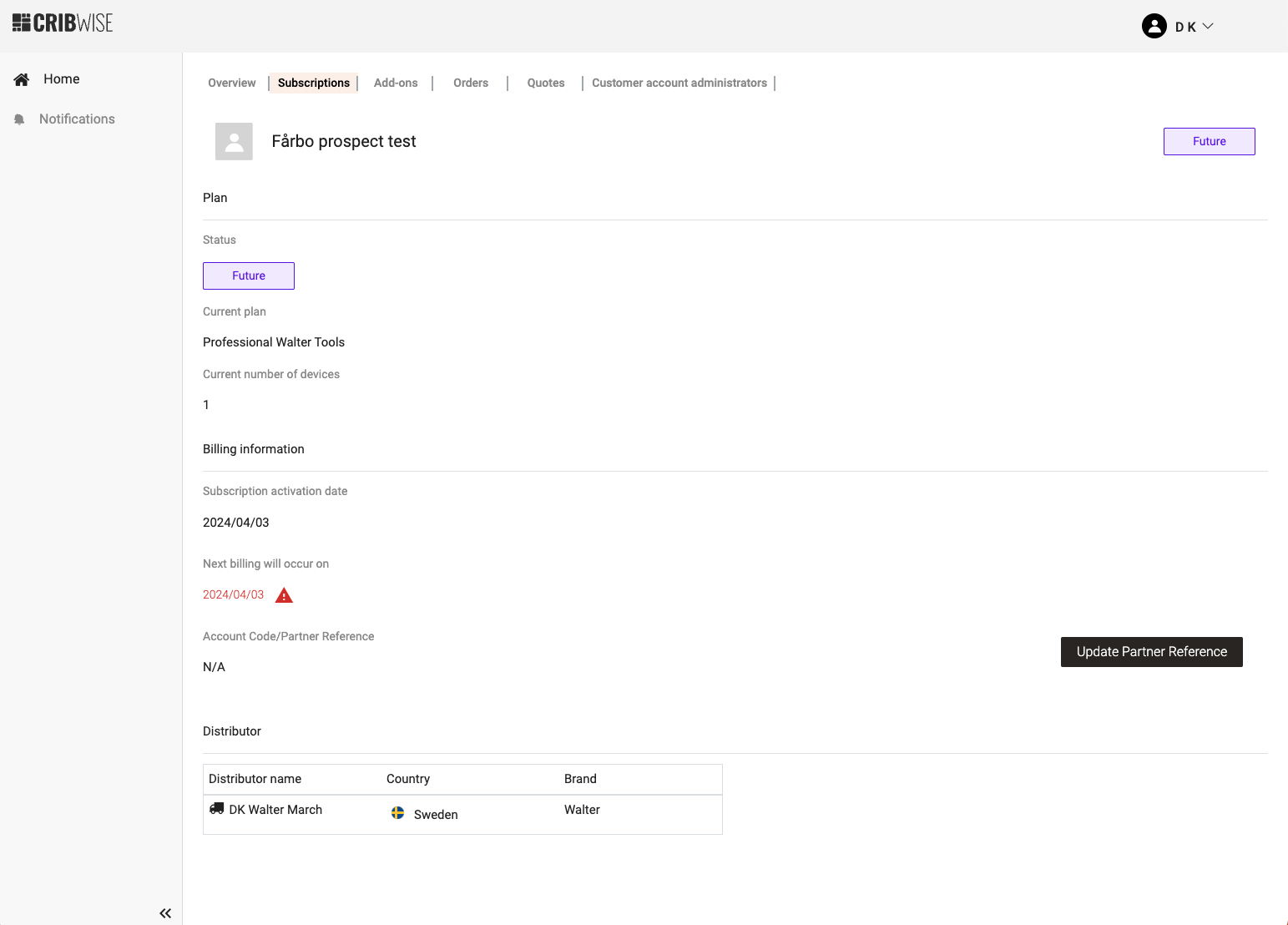Click the customer avatar placeholder image

point(234,141)
